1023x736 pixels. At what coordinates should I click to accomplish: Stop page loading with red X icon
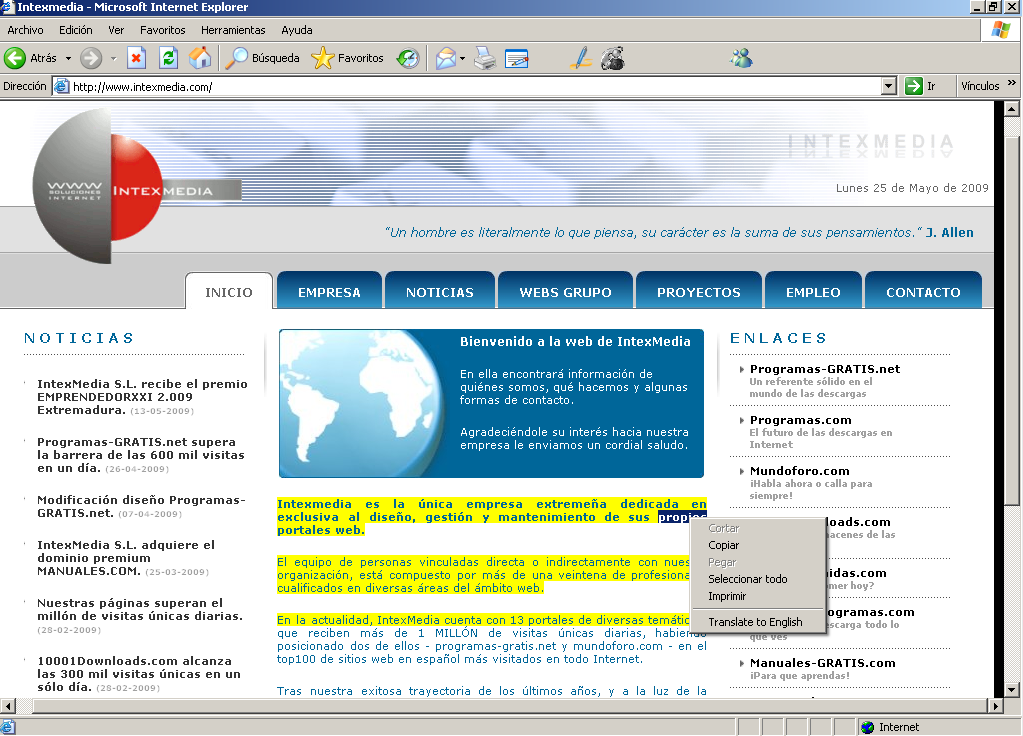point(136,58)
